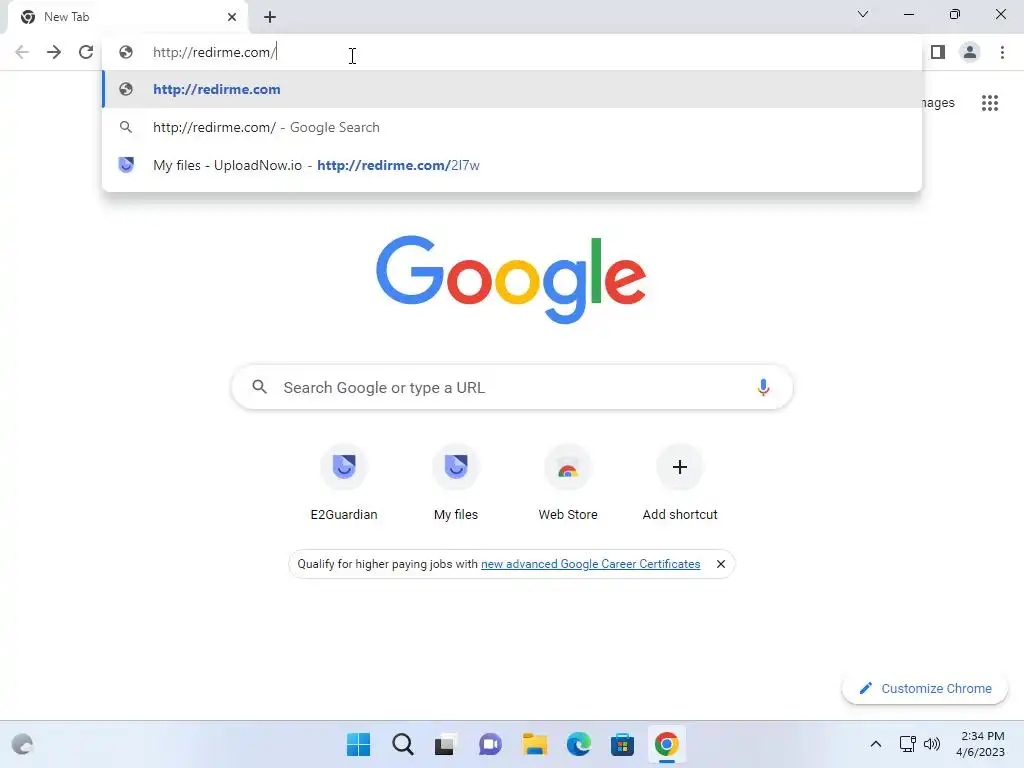Select the New Tab tab
1024x768 pixels.
[127, 18]
